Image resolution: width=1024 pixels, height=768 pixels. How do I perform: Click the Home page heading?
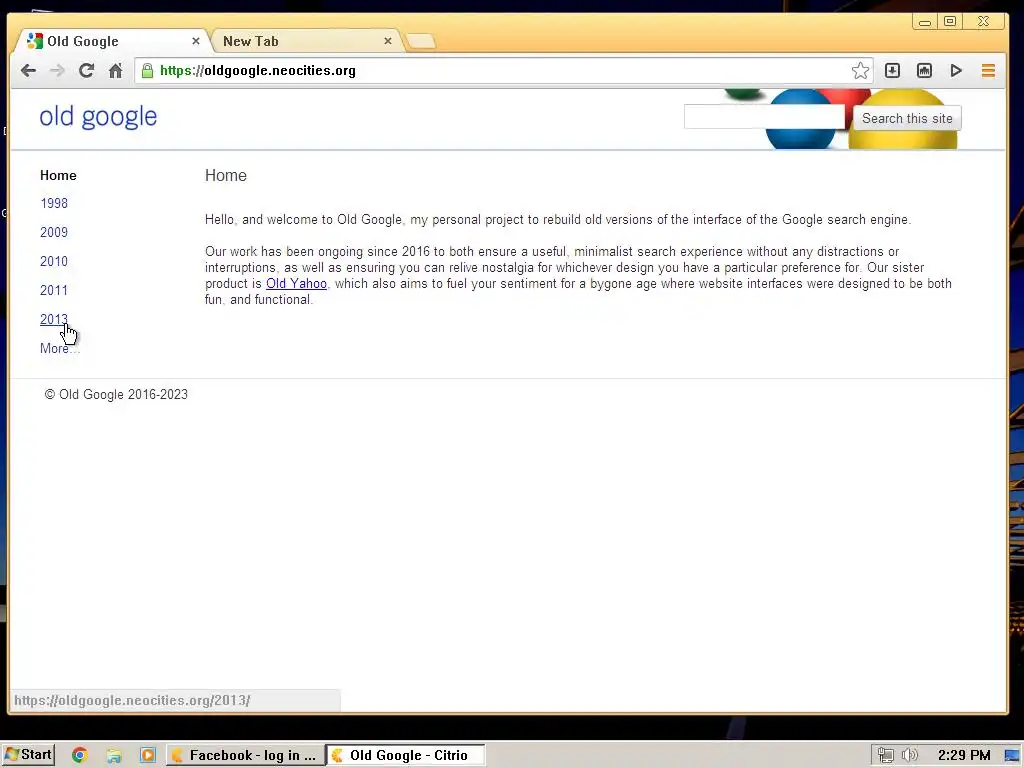point(225,175)
